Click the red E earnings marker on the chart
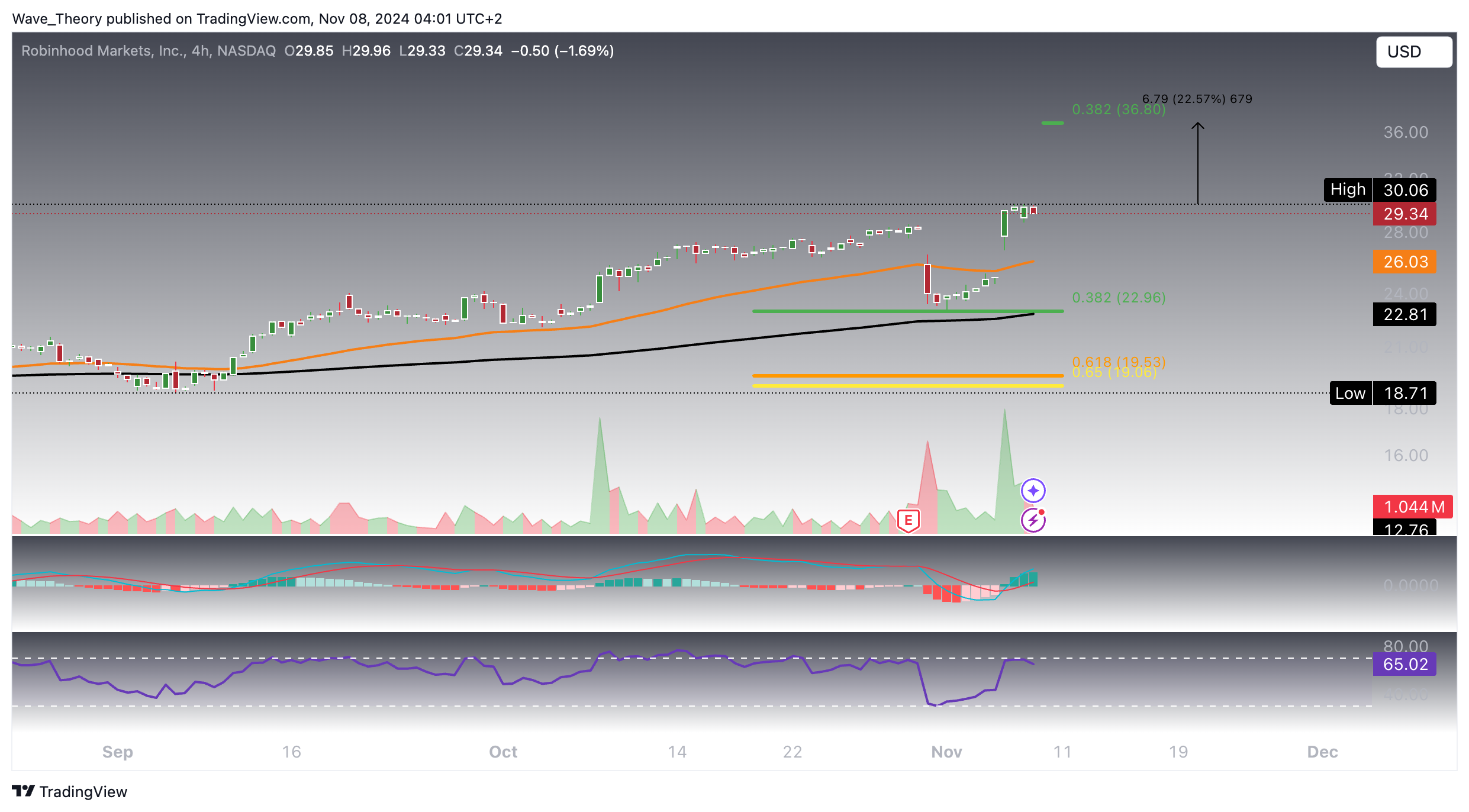1469x812 pixels. click(x=908, y=519)
